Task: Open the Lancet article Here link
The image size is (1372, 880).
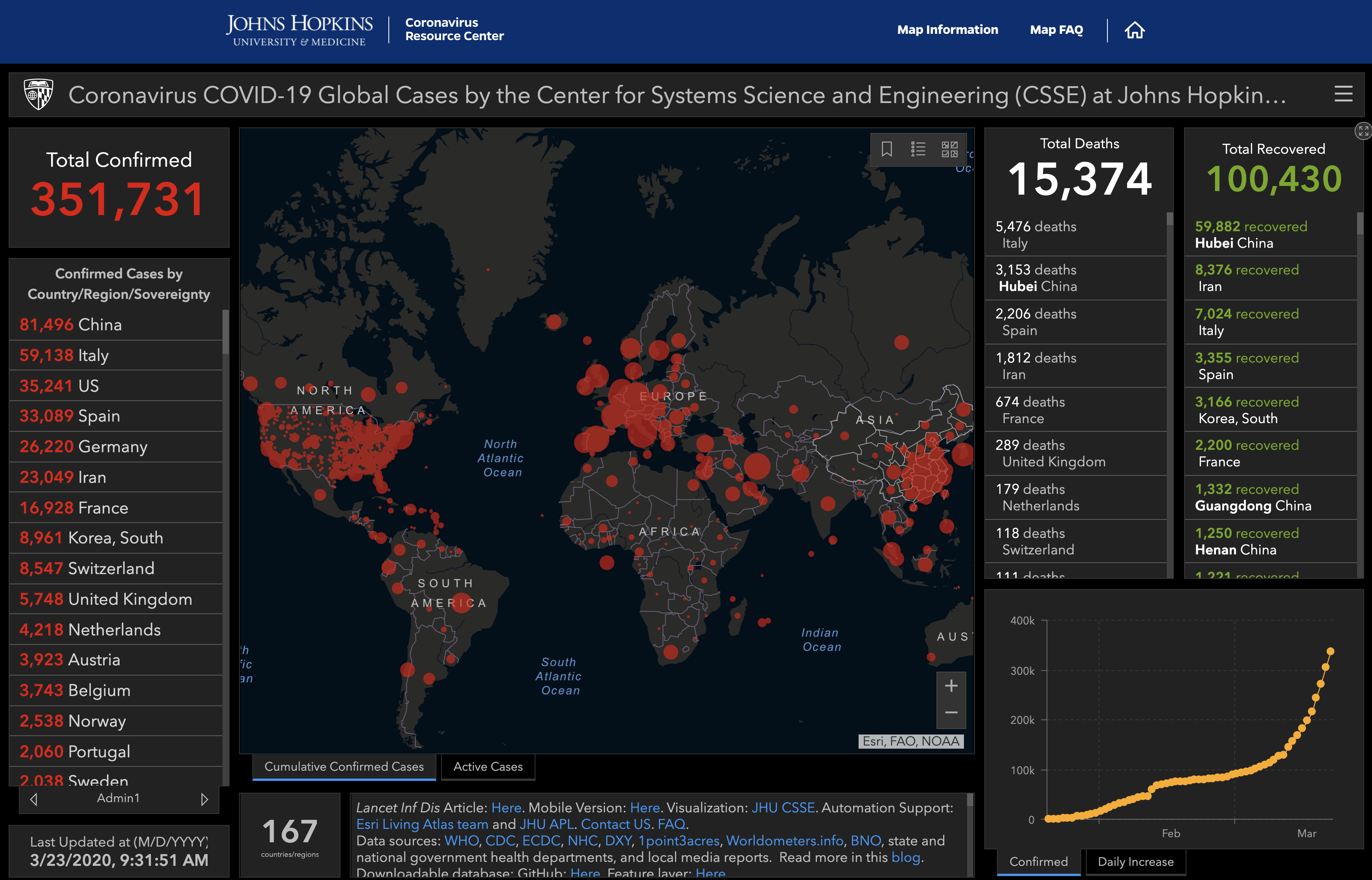Action: 506,807
